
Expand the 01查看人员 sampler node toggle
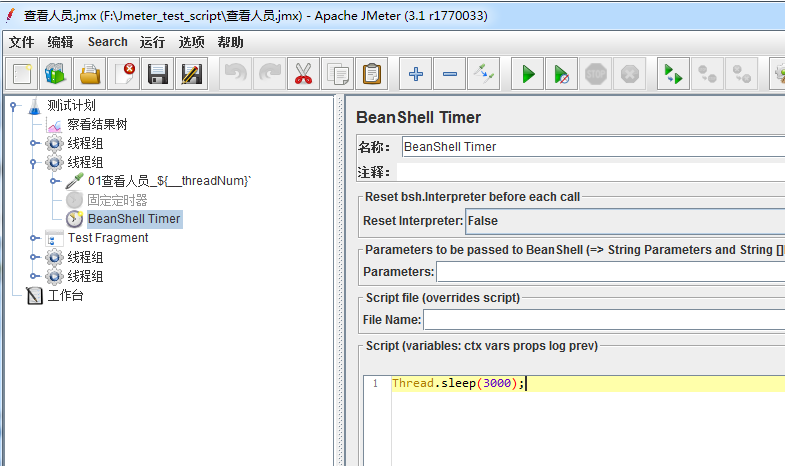53,181
